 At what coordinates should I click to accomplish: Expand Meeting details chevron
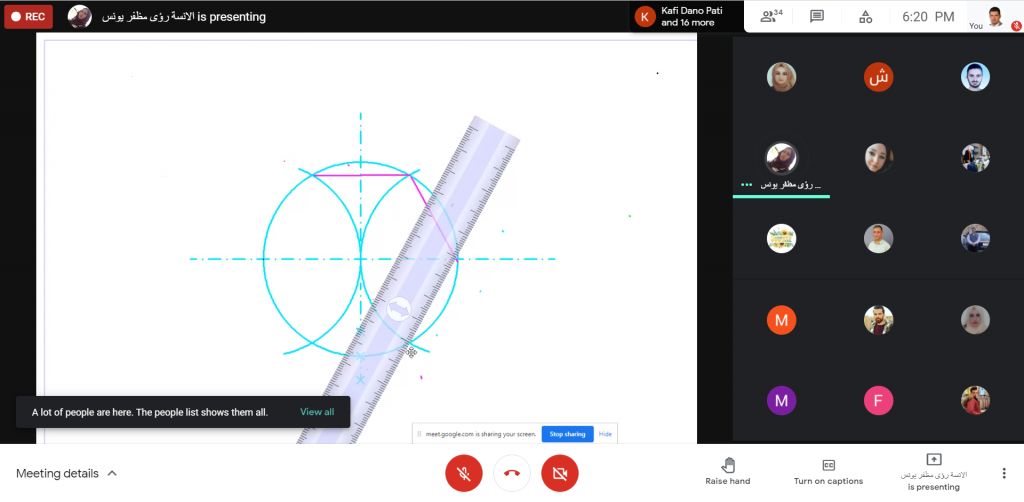[x=112, y=473]
